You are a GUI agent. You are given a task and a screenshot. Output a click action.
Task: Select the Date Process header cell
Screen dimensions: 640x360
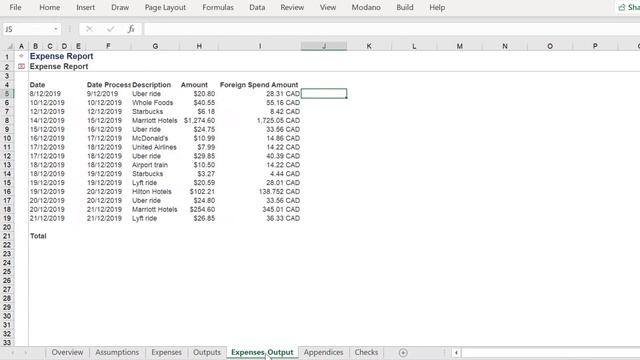[x=109, y=85]
